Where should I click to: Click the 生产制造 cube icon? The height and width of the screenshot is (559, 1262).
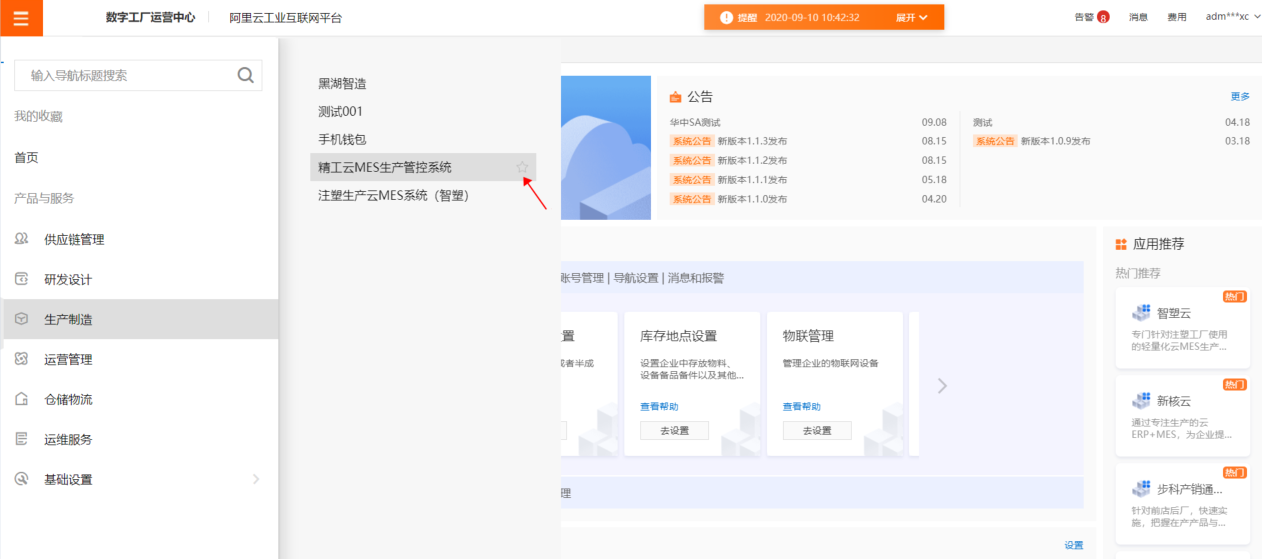22,319
